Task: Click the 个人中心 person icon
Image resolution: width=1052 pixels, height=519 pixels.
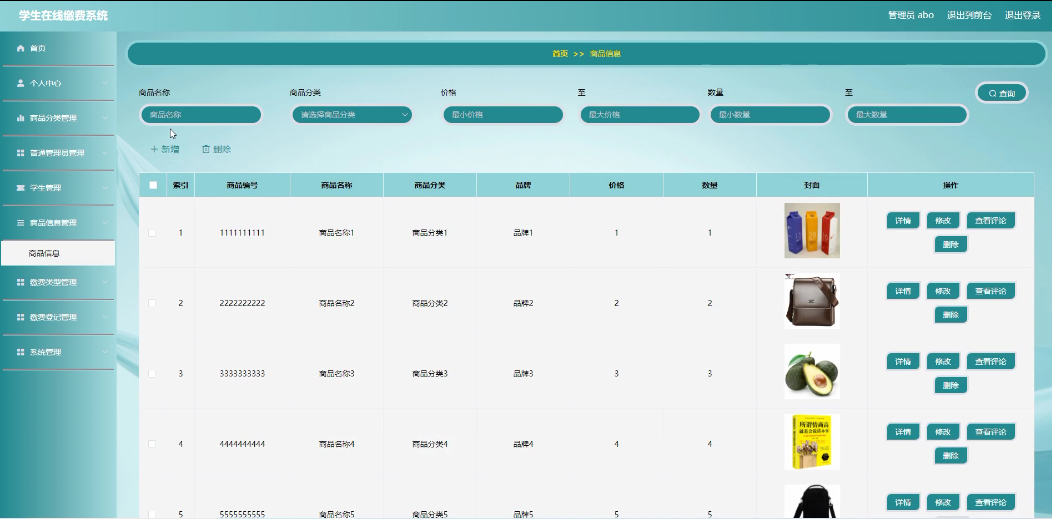Action: click(x=20, y=83)
